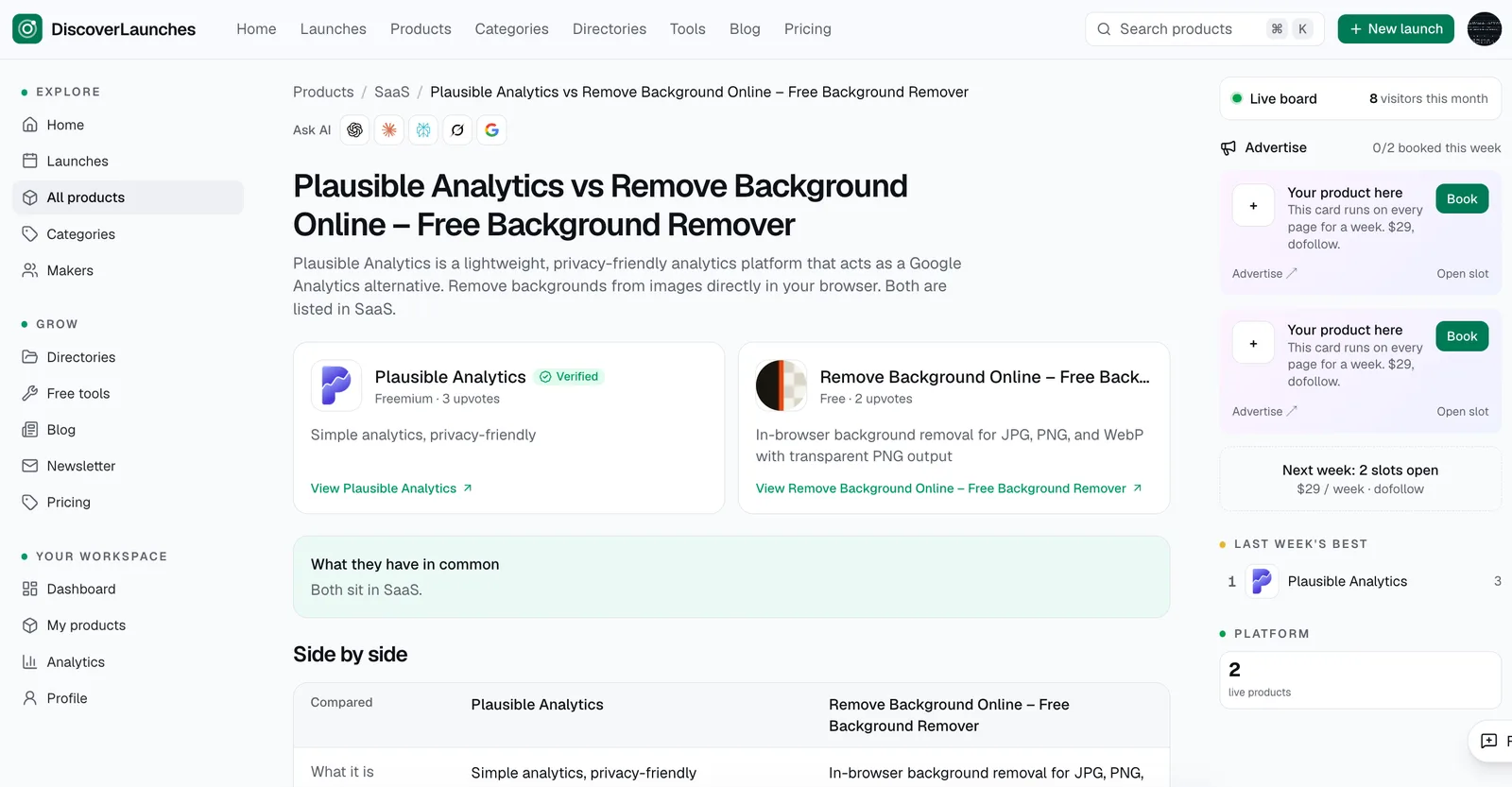Click the Launches calendar icon in sidebar

[x=30, y=162]
